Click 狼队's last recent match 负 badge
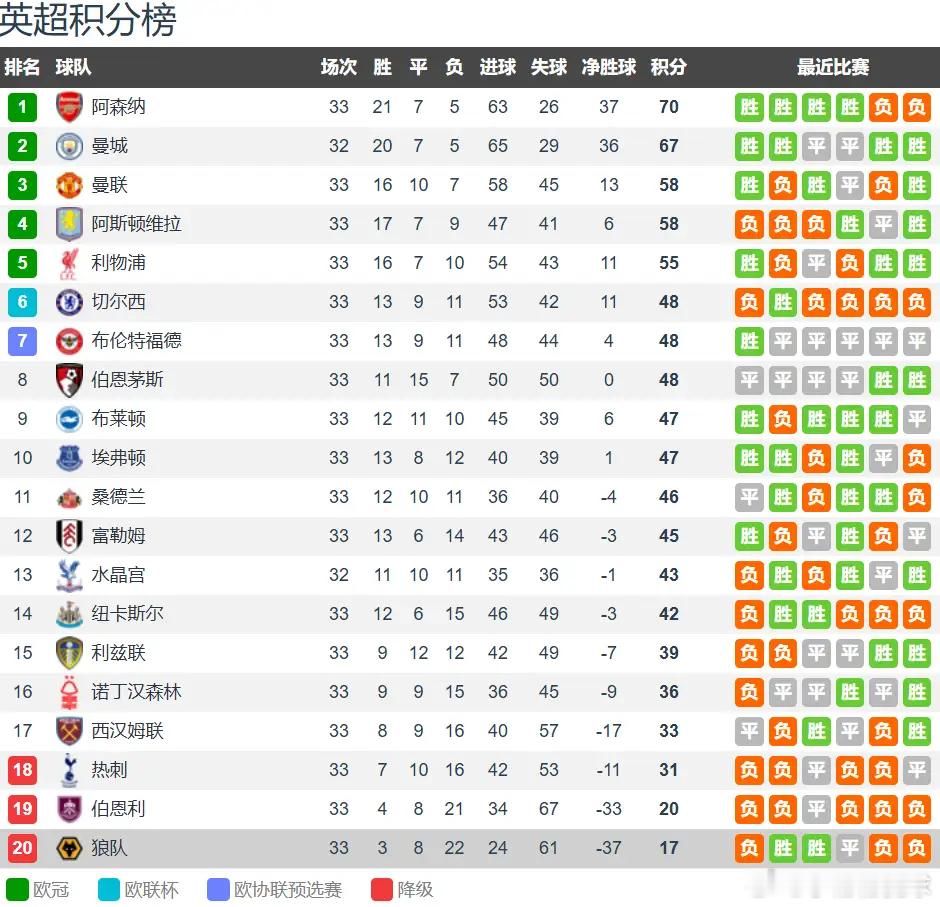Screen dimensions: 940x907 (x=916, y=848)
